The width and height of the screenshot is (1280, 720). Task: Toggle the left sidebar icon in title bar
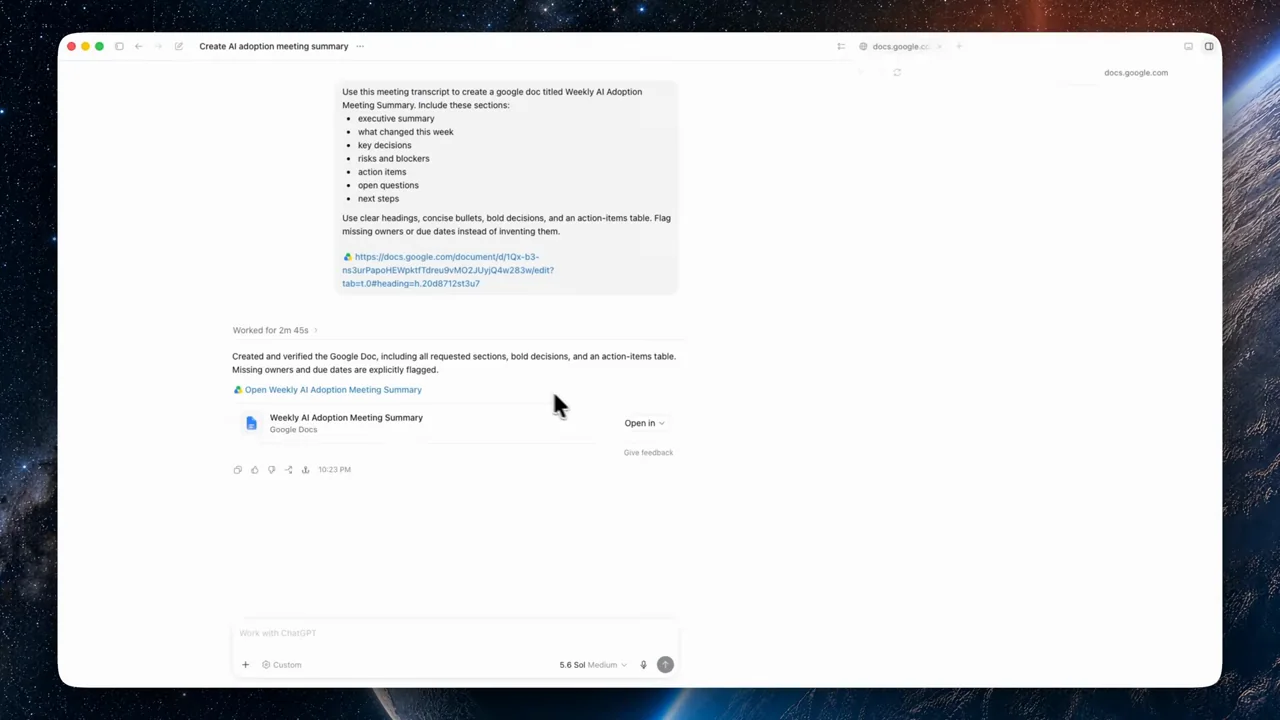(x=119, y=46)
